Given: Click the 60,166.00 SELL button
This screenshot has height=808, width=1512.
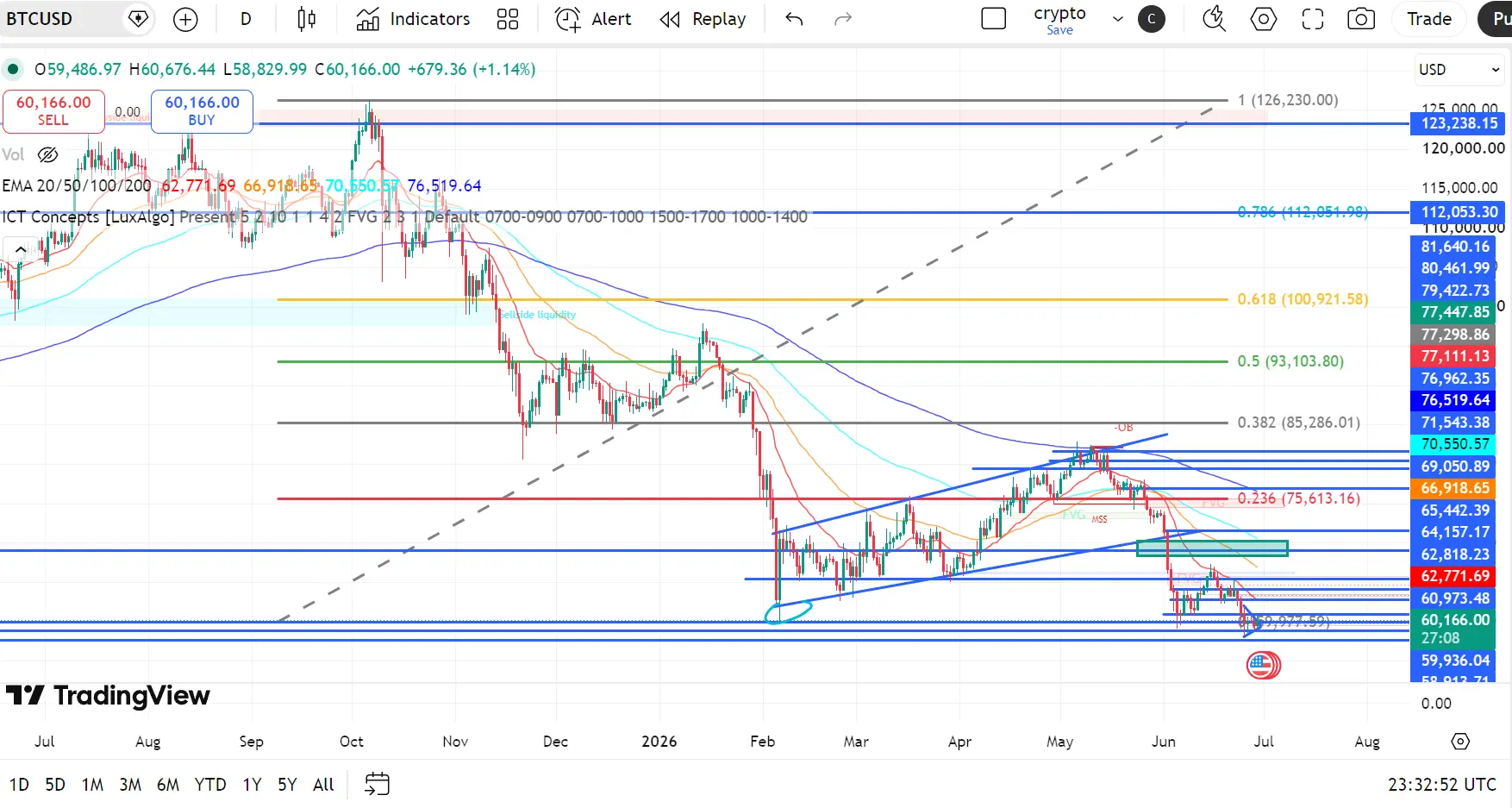Looking at the screenshot, I should (x=53, y=111).
